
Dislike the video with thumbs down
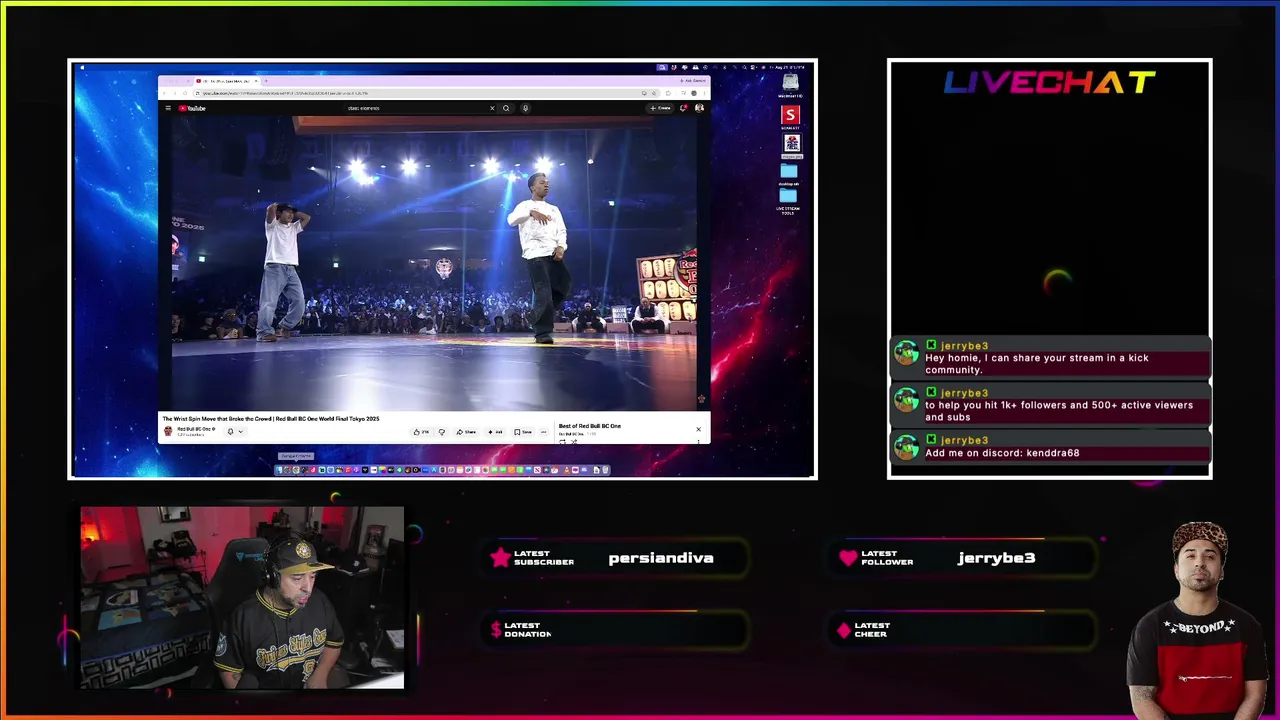442,432
